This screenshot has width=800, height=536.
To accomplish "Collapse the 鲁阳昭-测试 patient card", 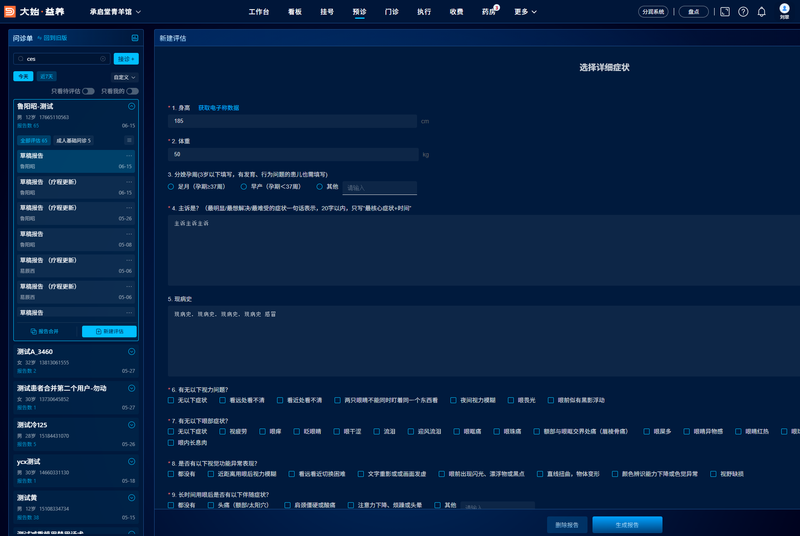I will [132, 106].
